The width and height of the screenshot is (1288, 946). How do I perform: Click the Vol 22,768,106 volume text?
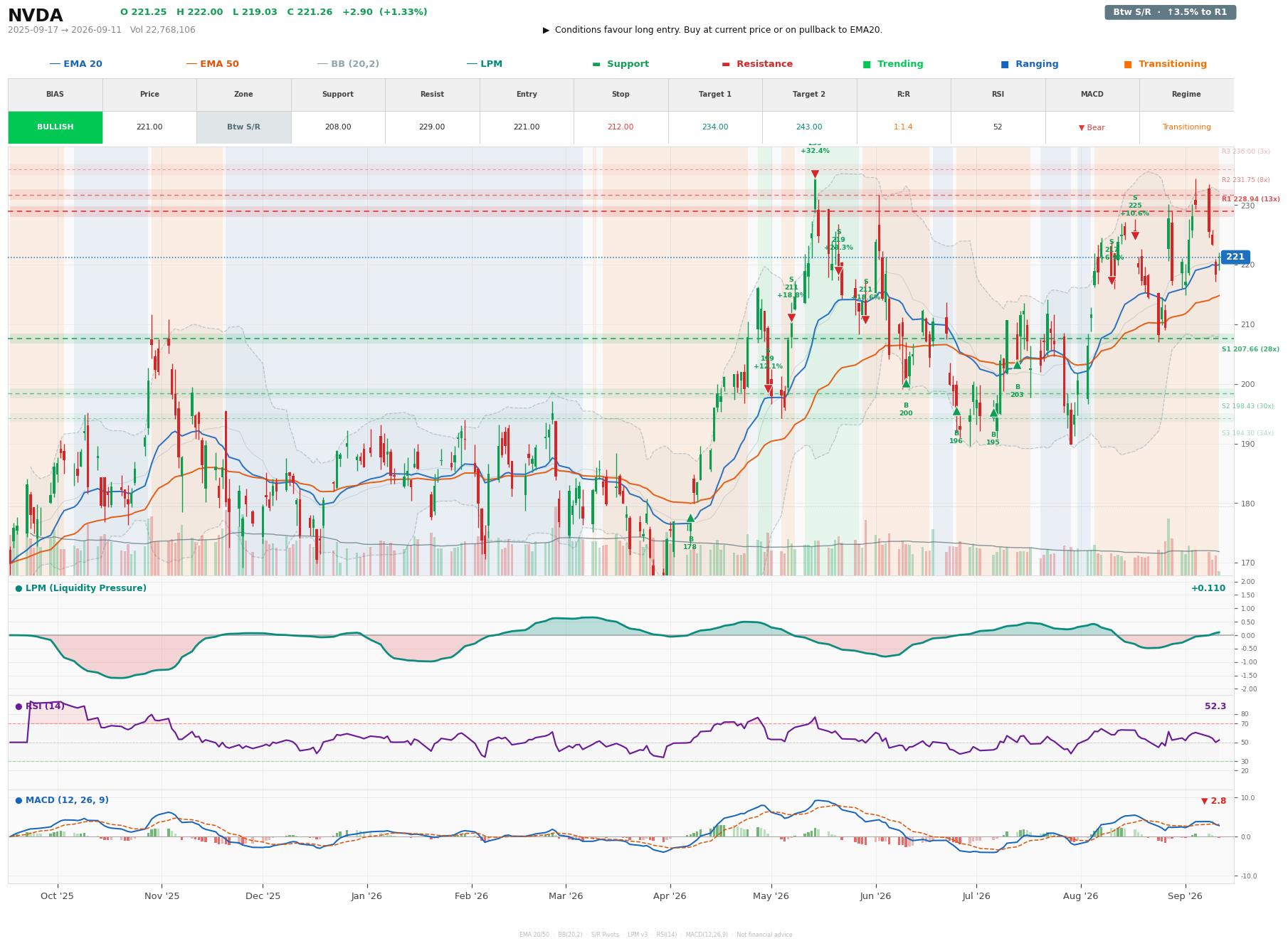163,30
